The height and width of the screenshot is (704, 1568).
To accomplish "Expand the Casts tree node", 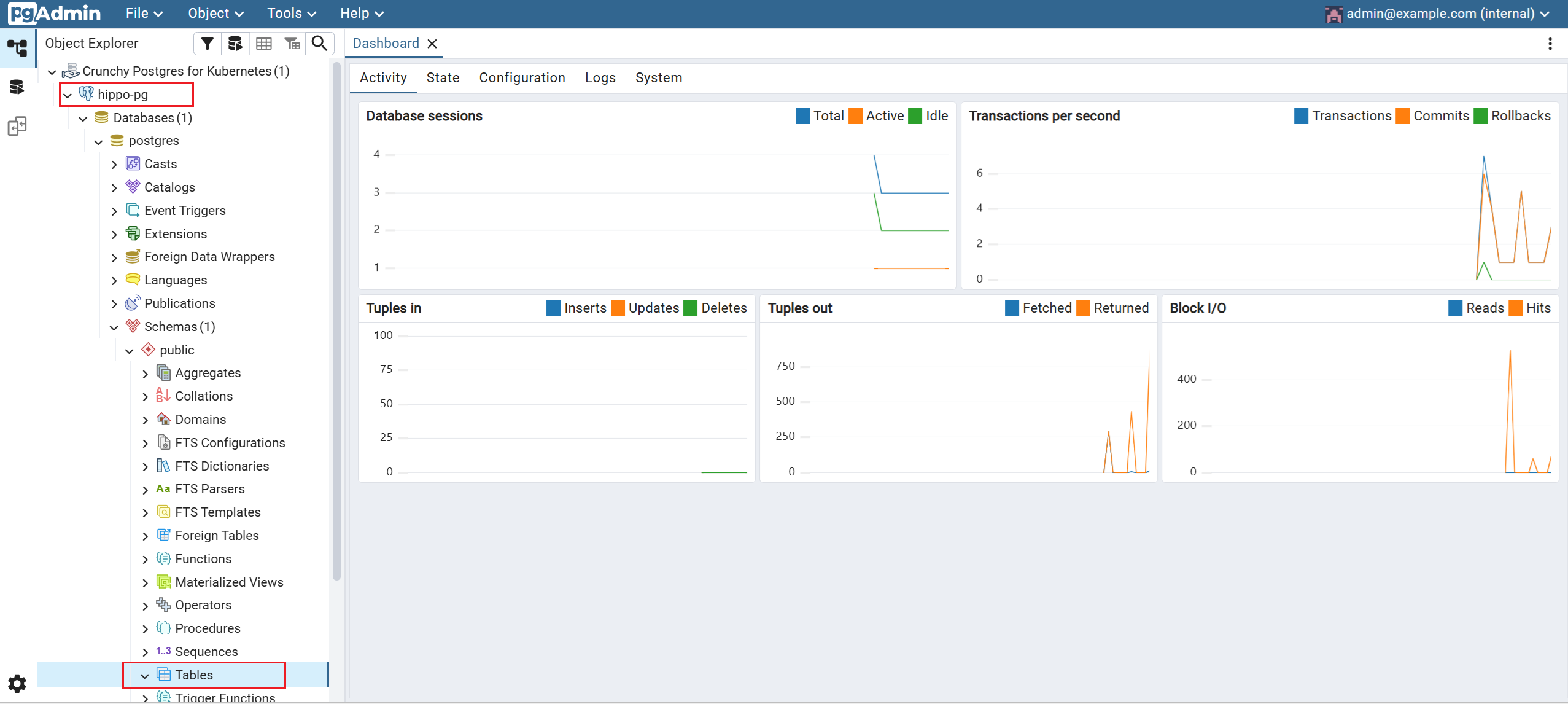I will tap(114, 165).
